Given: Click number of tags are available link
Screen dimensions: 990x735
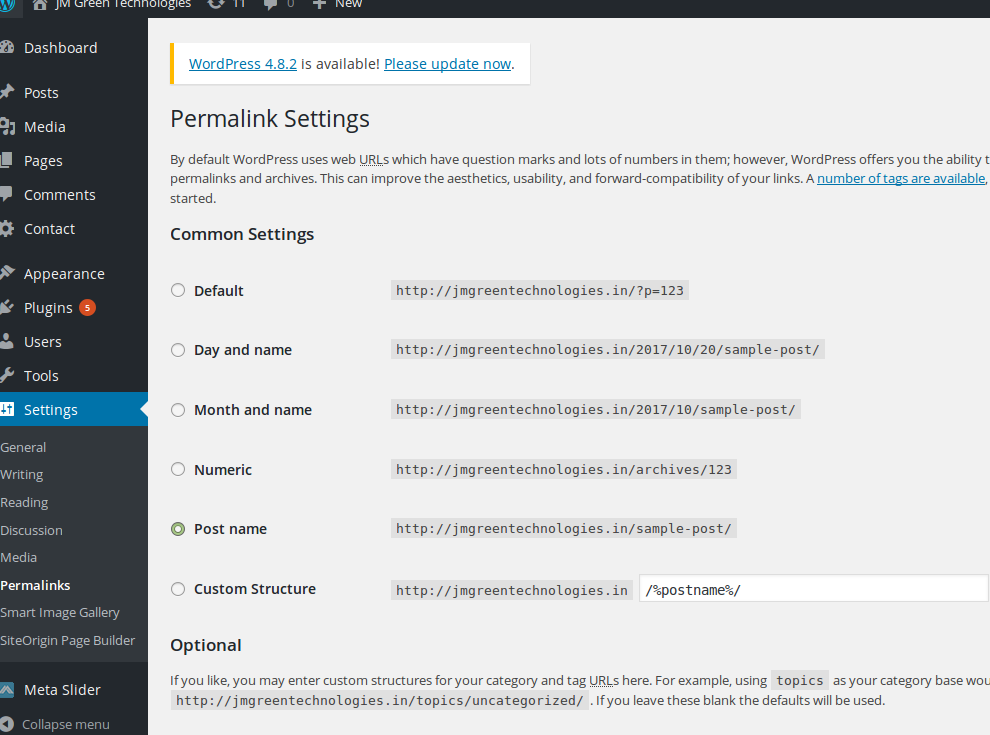Looking at the screenshot, I should pyautogui.click(x=901, y=179).
